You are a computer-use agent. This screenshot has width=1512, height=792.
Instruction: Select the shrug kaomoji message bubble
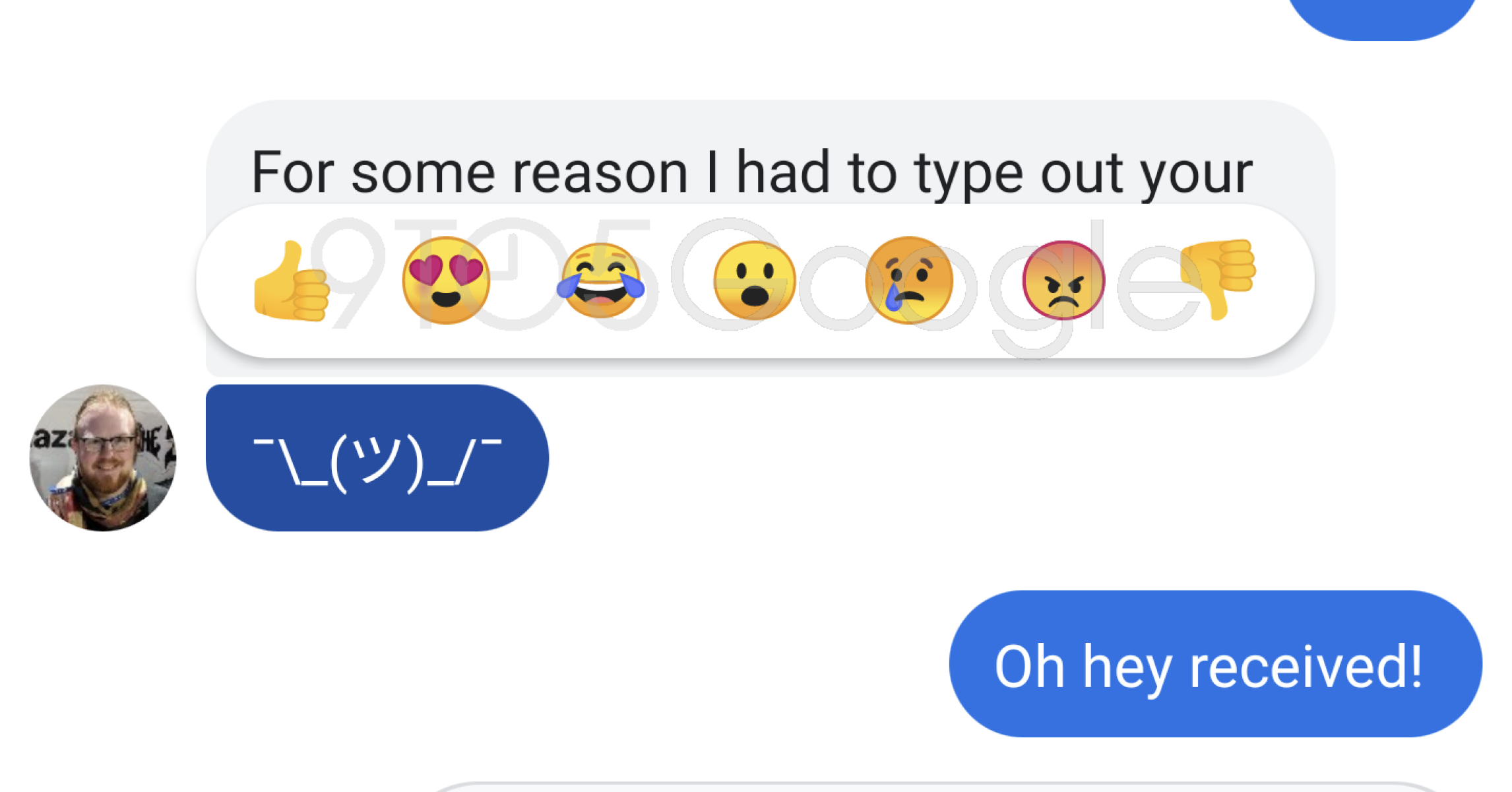[x=377, y=458]
